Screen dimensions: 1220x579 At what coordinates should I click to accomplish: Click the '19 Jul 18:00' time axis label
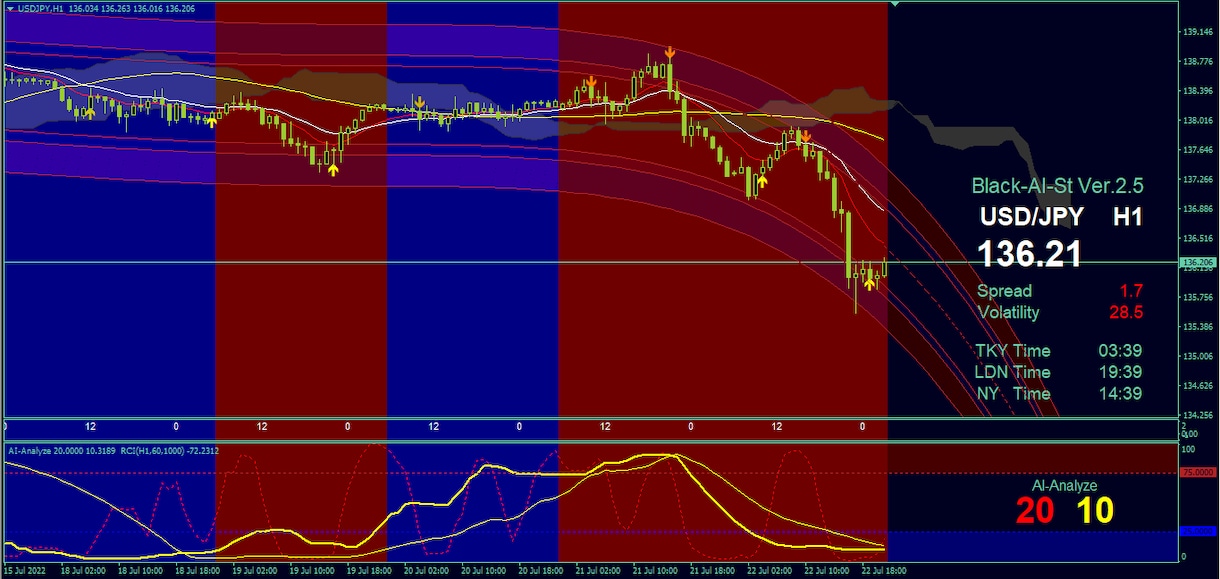[368, 570]
